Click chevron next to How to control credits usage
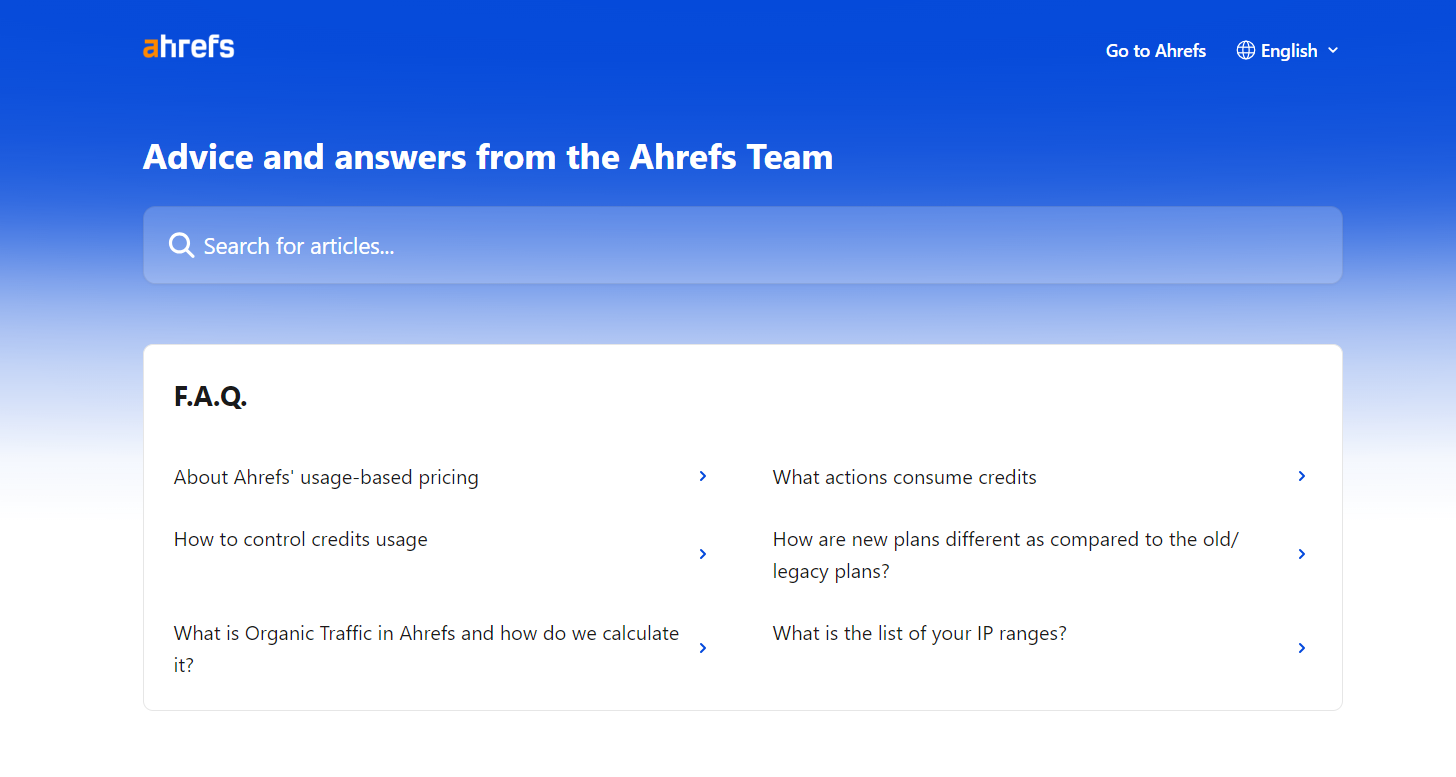1456x777 pixels. point(703,554)
